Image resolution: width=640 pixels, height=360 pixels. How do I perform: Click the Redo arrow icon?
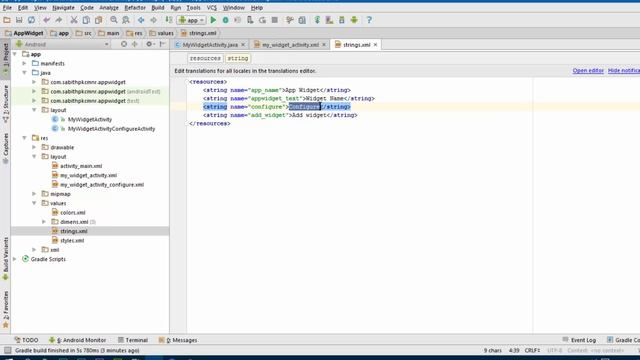(x=58, y=20)
